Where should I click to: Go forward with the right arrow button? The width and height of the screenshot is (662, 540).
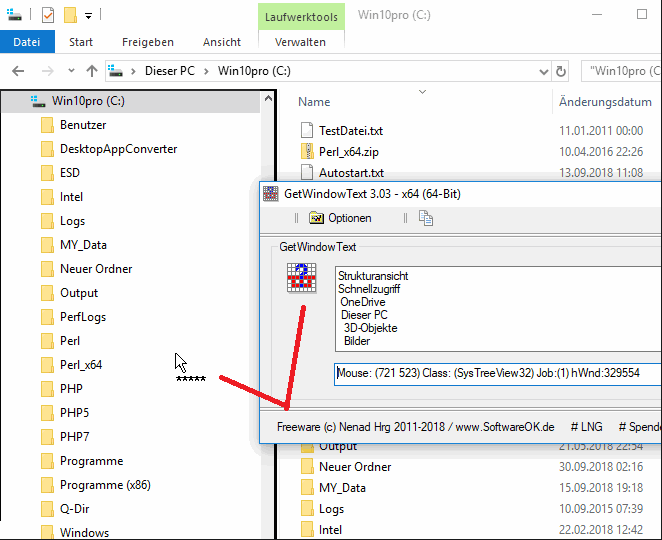click(x=48, y=71)
